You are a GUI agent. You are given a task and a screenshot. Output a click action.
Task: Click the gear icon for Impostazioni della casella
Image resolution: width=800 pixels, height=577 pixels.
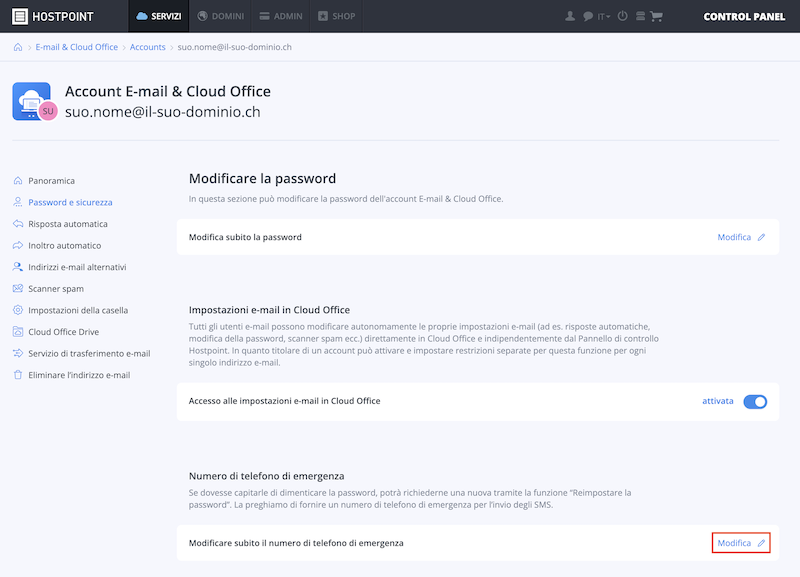(18, 310)
